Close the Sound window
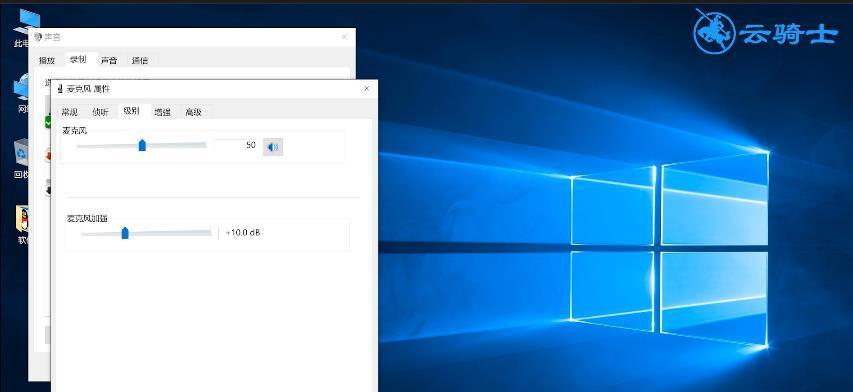The image size is (853, 392). pyautogui.click(x=344, y=37)
